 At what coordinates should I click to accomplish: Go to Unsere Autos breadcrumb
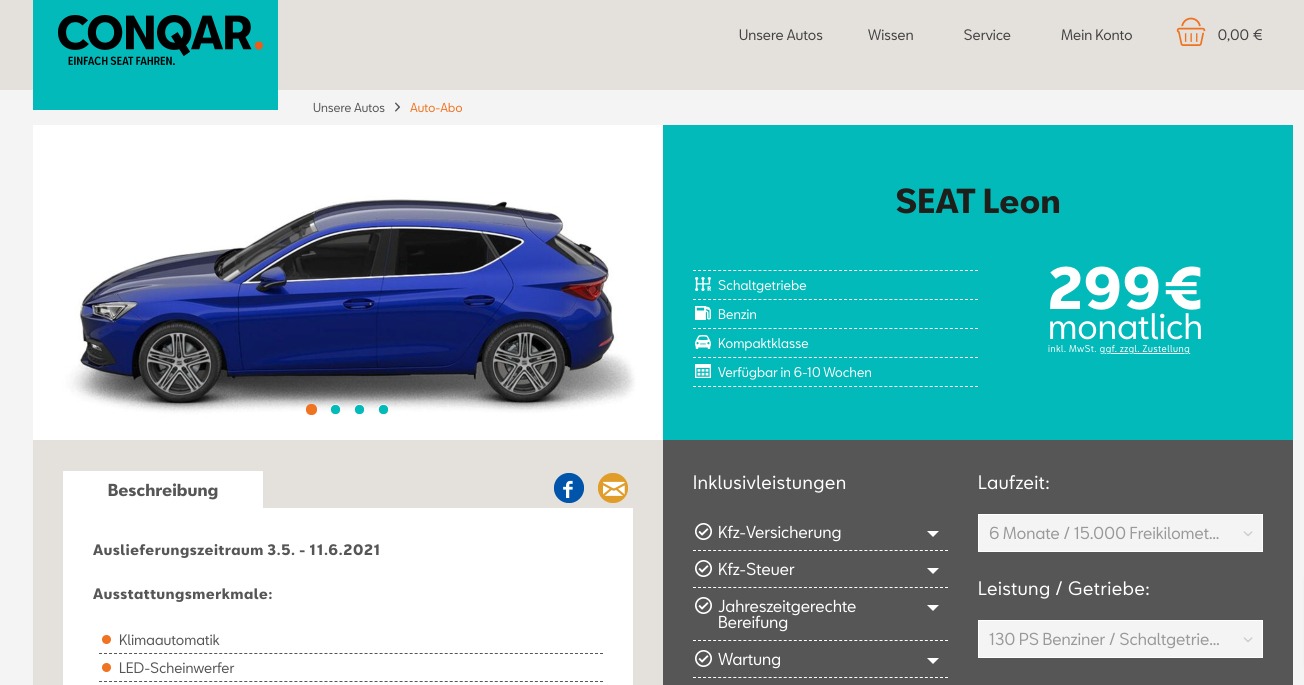click(x=349, y=107)
